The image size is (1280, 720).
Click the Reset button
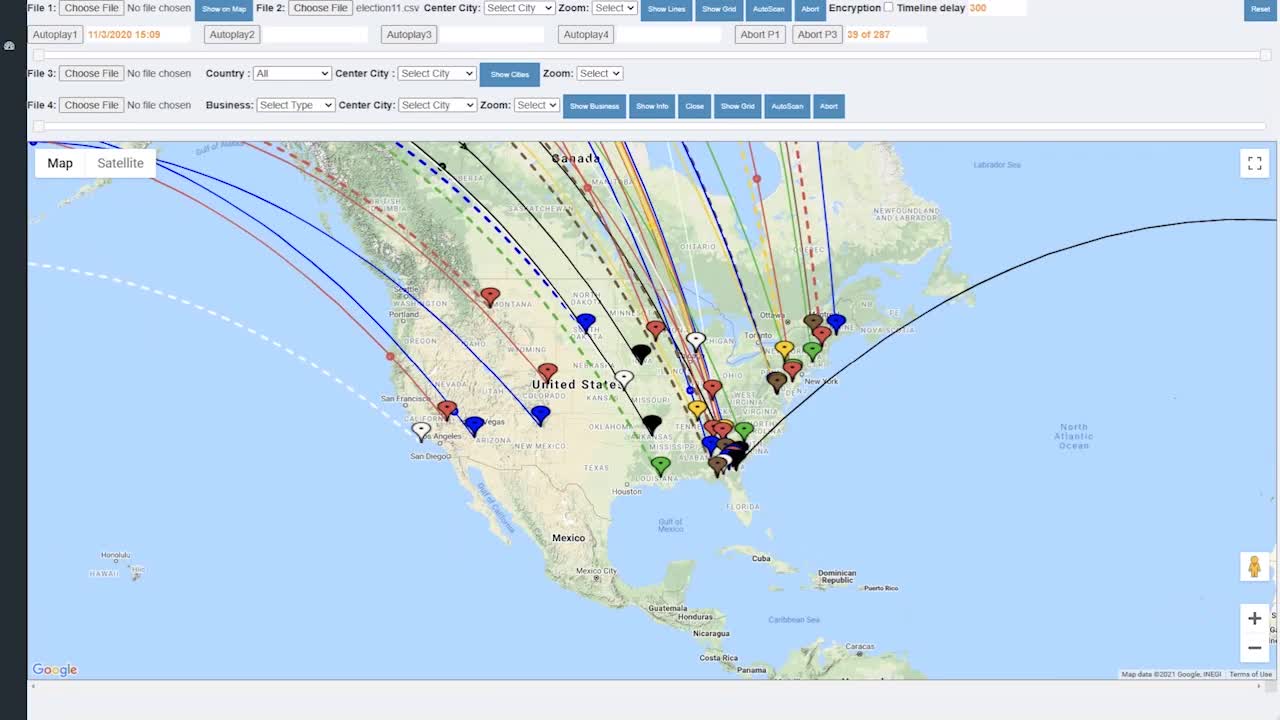1260,9
